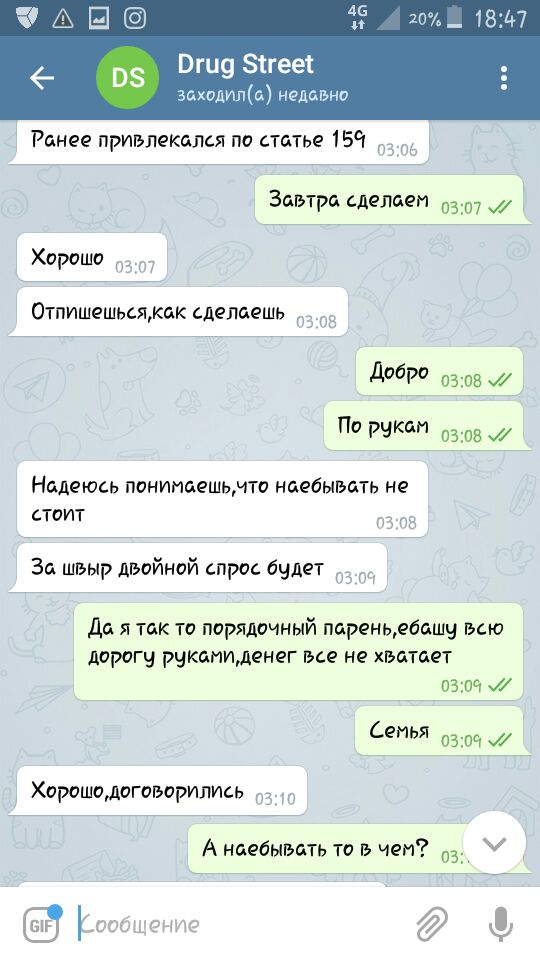
Task: Open the DS green profile avatar
Action: pyautogui.click(x=128, y=78)
